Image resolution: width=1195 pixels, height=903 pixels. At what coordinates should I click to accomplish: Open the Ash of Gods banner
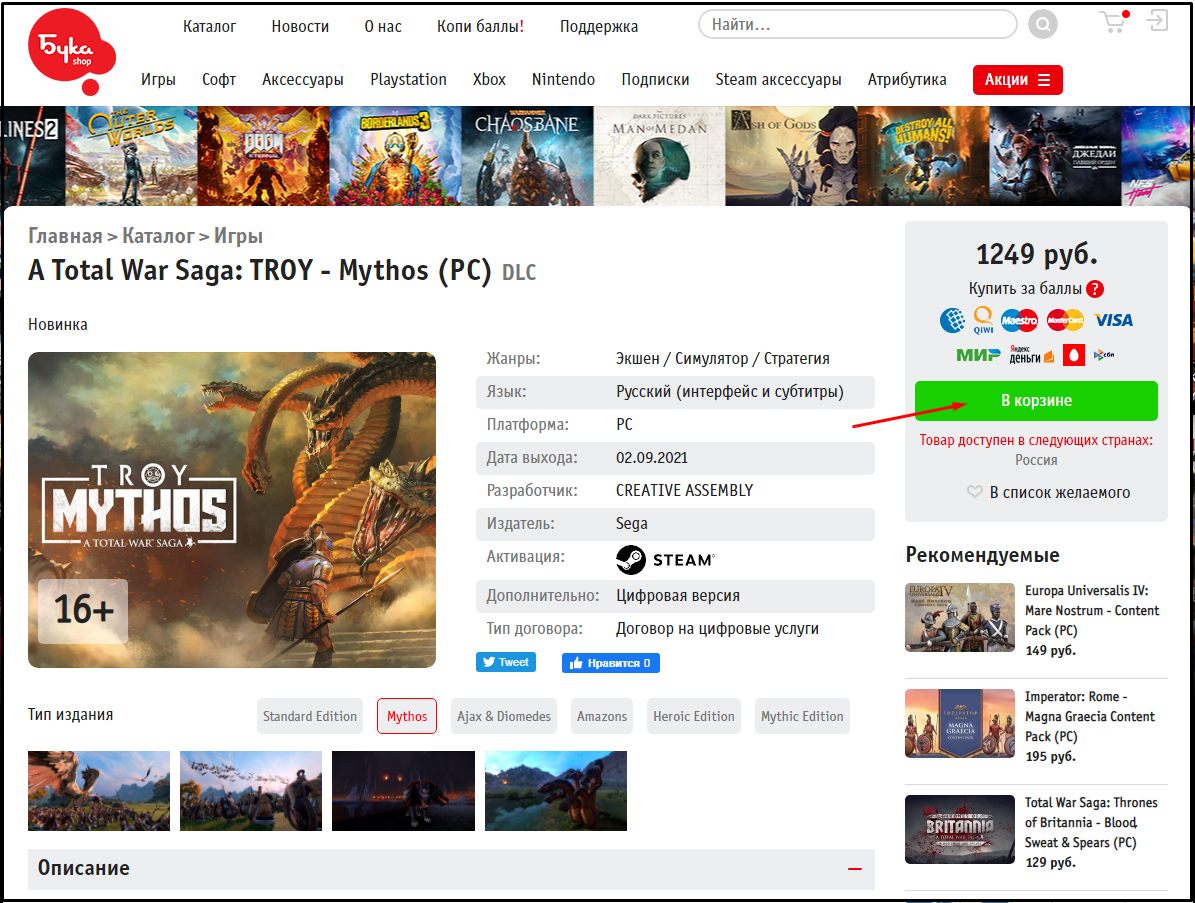791,156
